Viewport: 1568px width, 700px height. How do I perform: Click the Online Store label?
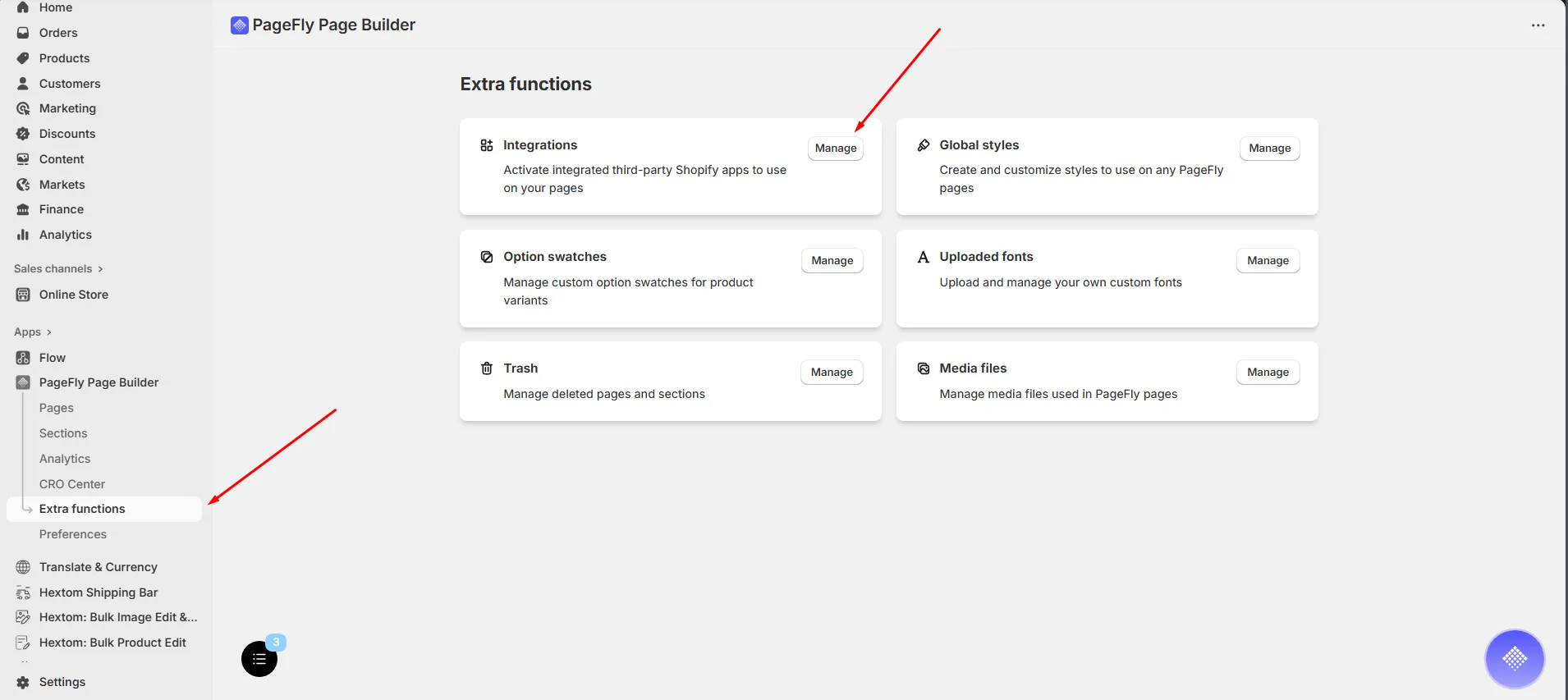click(x=74, y=295)
